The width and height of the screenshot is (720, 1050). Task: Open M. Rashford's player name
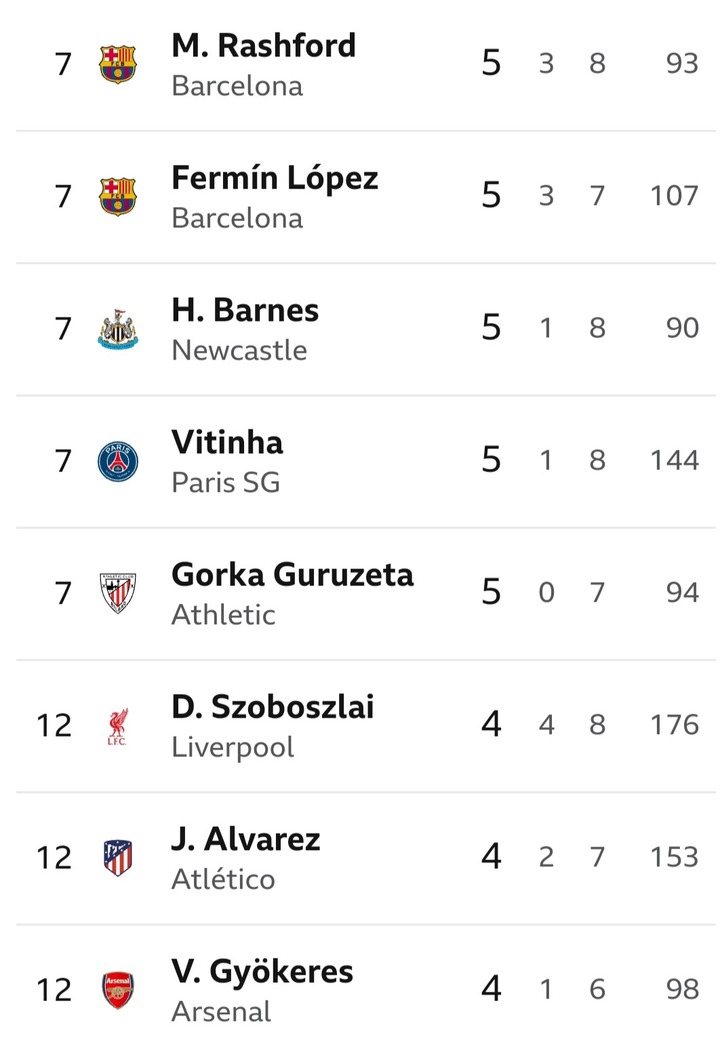pyautogui.click(x=263, y=46)
